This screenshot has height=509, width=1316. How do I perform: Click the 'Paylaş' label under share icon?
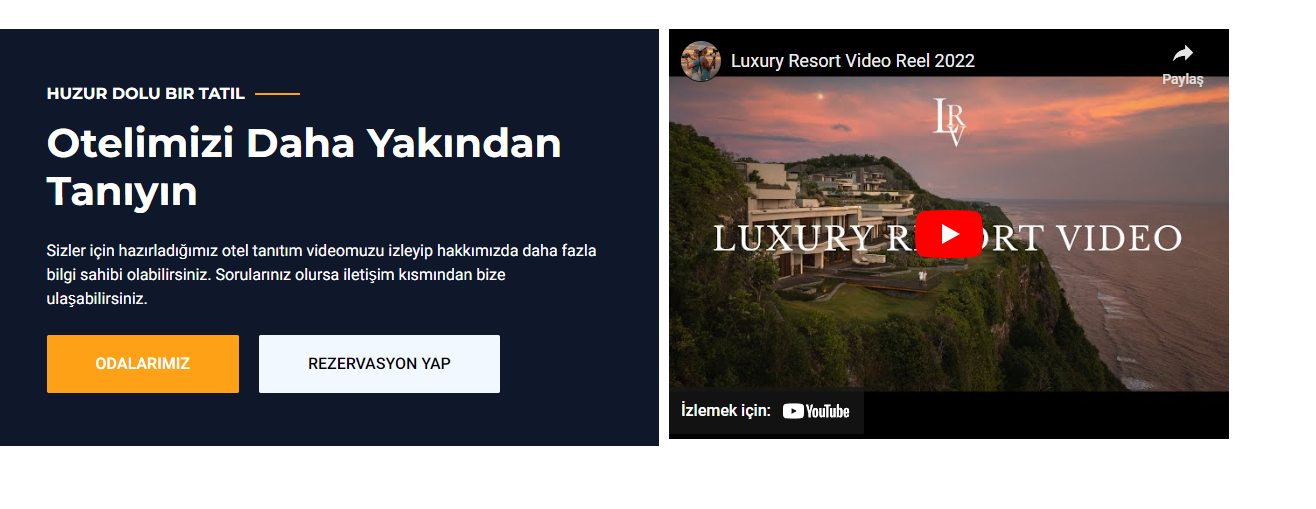(1183, 79)
